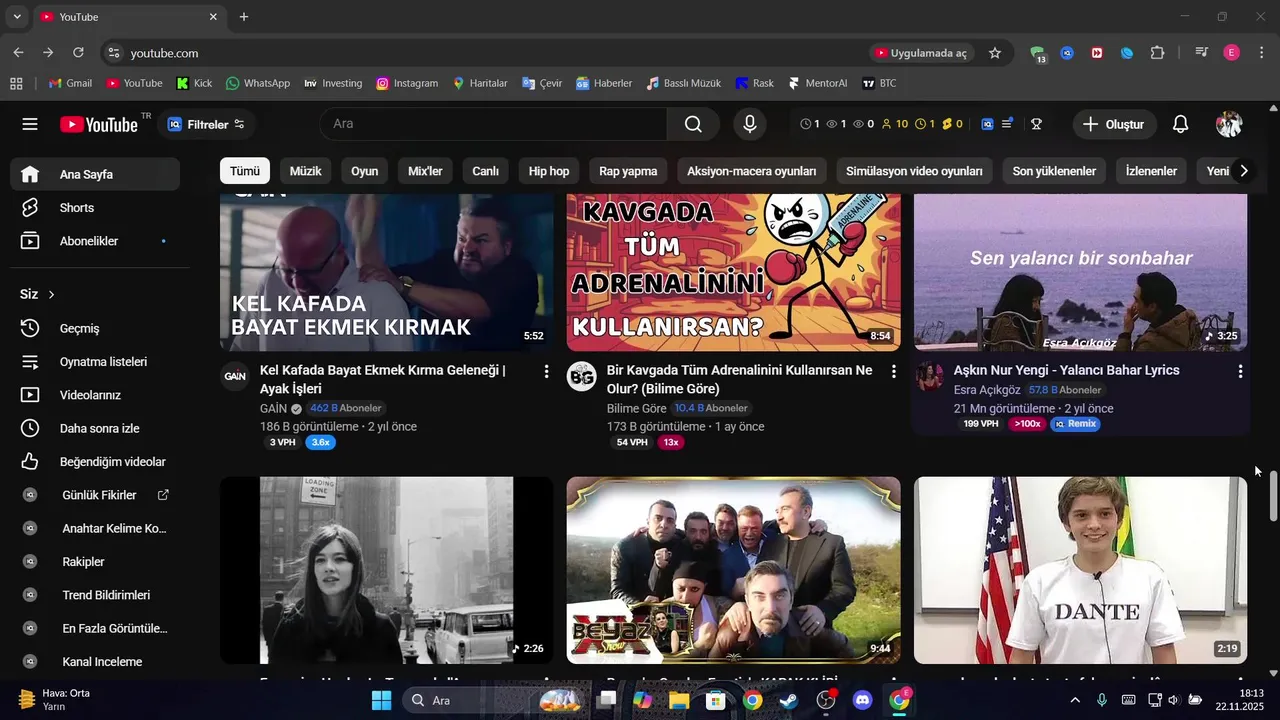Screen dimensions: 1280x720
Task: Open Sen yalancı bir sonbahar thumbnail
Action: (1081, 272)
